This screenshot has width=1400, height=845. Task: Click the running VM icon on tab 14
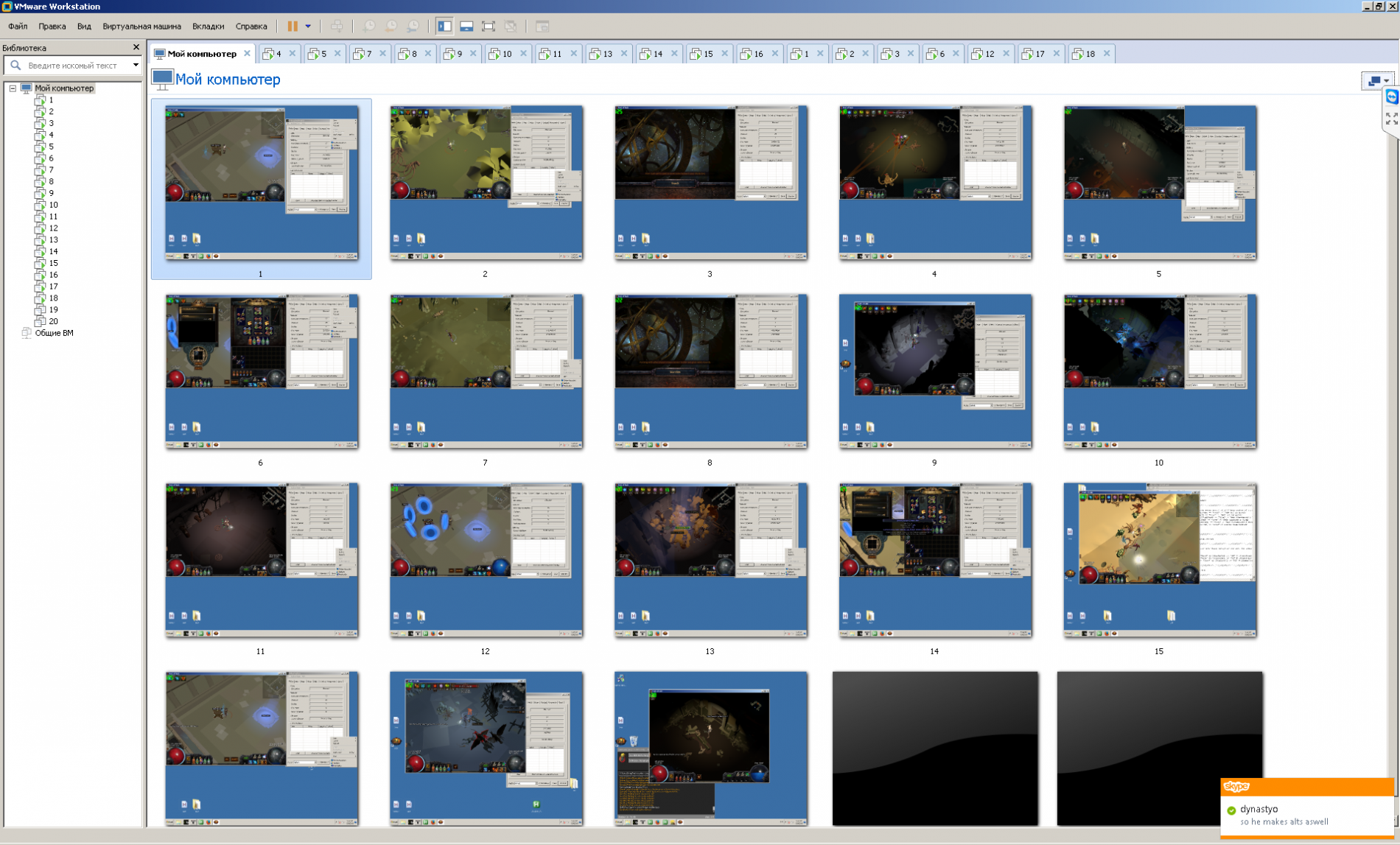[x=645, y=54]
